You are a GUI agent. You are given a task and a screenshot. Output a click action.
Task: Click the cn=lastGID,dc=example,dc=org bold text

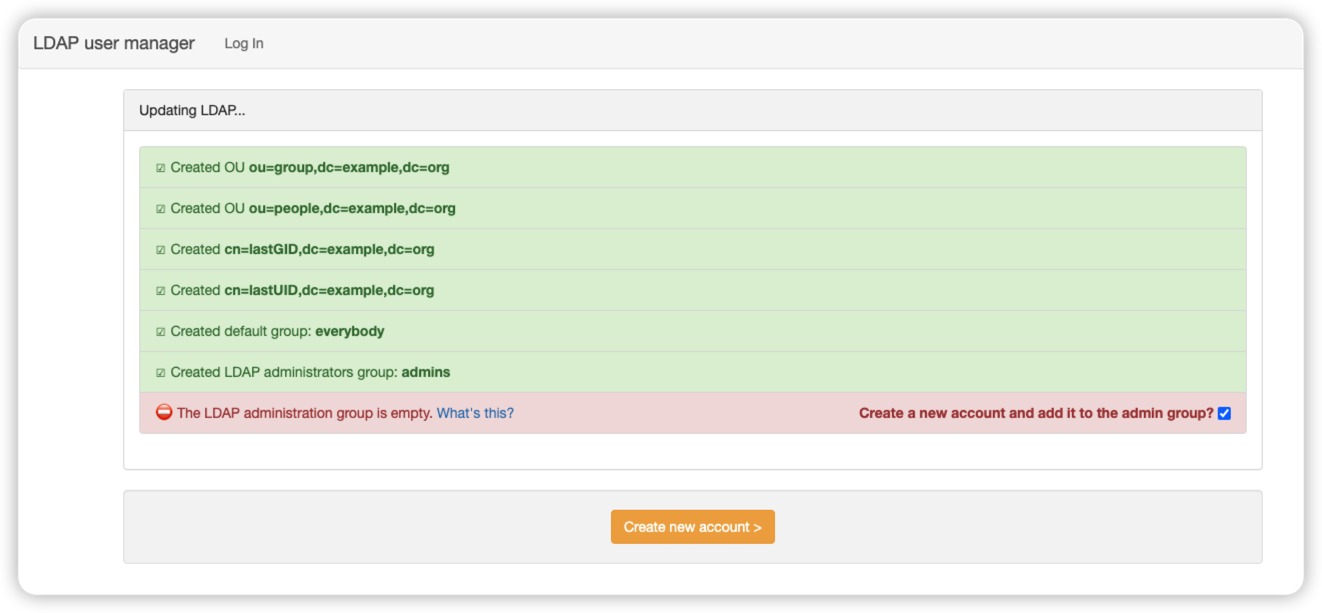[329, 249]
